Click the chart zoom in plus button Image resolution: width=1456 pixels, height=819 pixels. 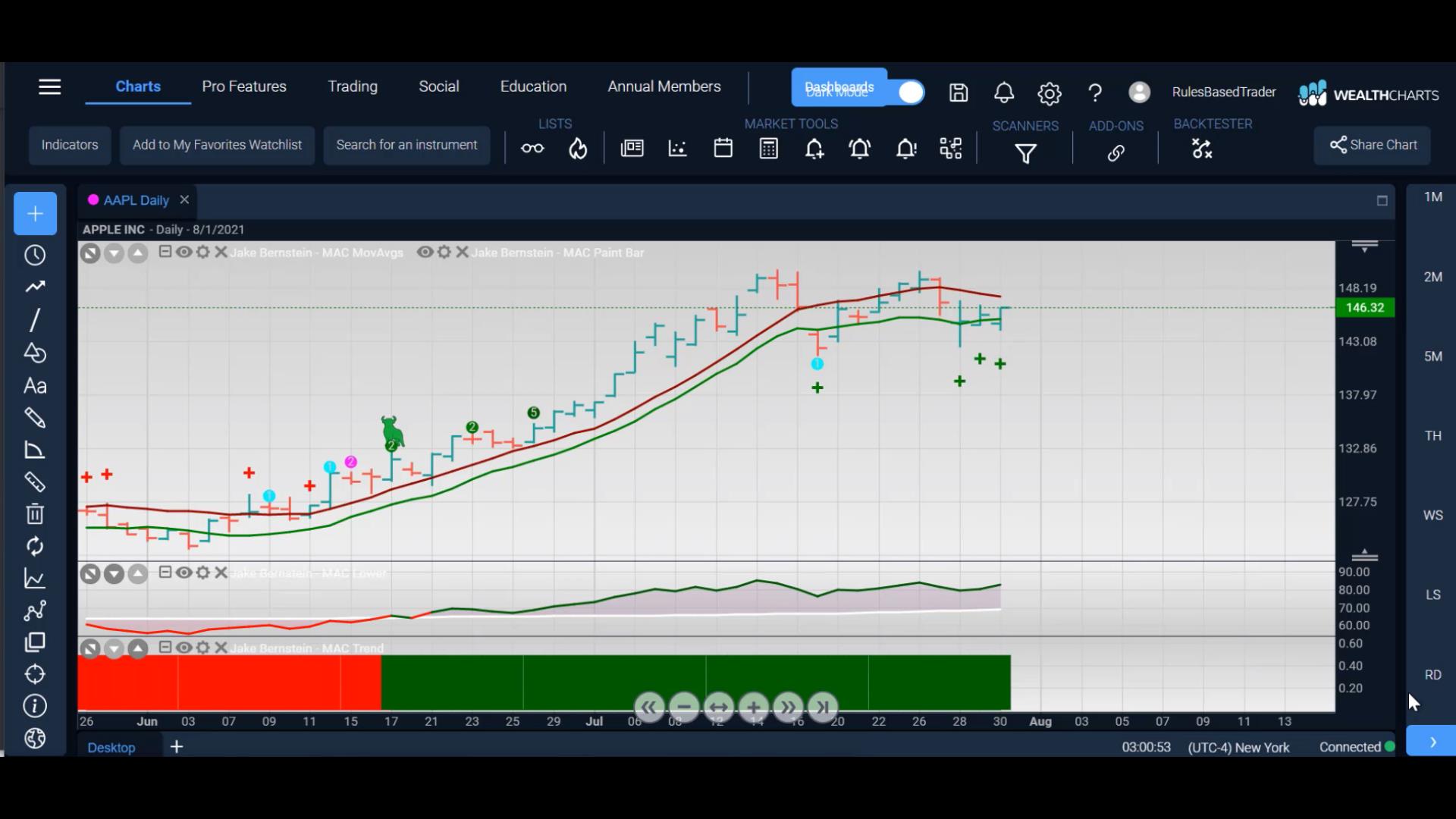point(753,708)
